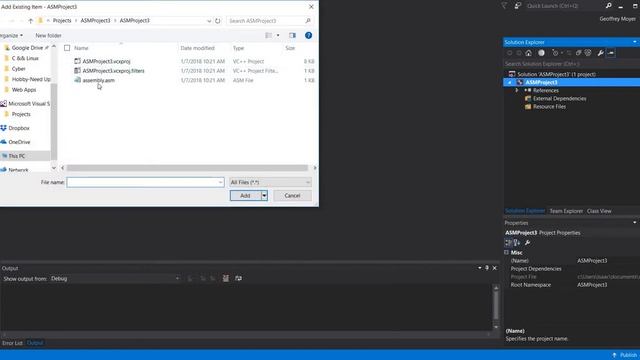Screen dimensions: 640x360
Task: Click the notifications filter flag icon
Action: tap(504, 6)
